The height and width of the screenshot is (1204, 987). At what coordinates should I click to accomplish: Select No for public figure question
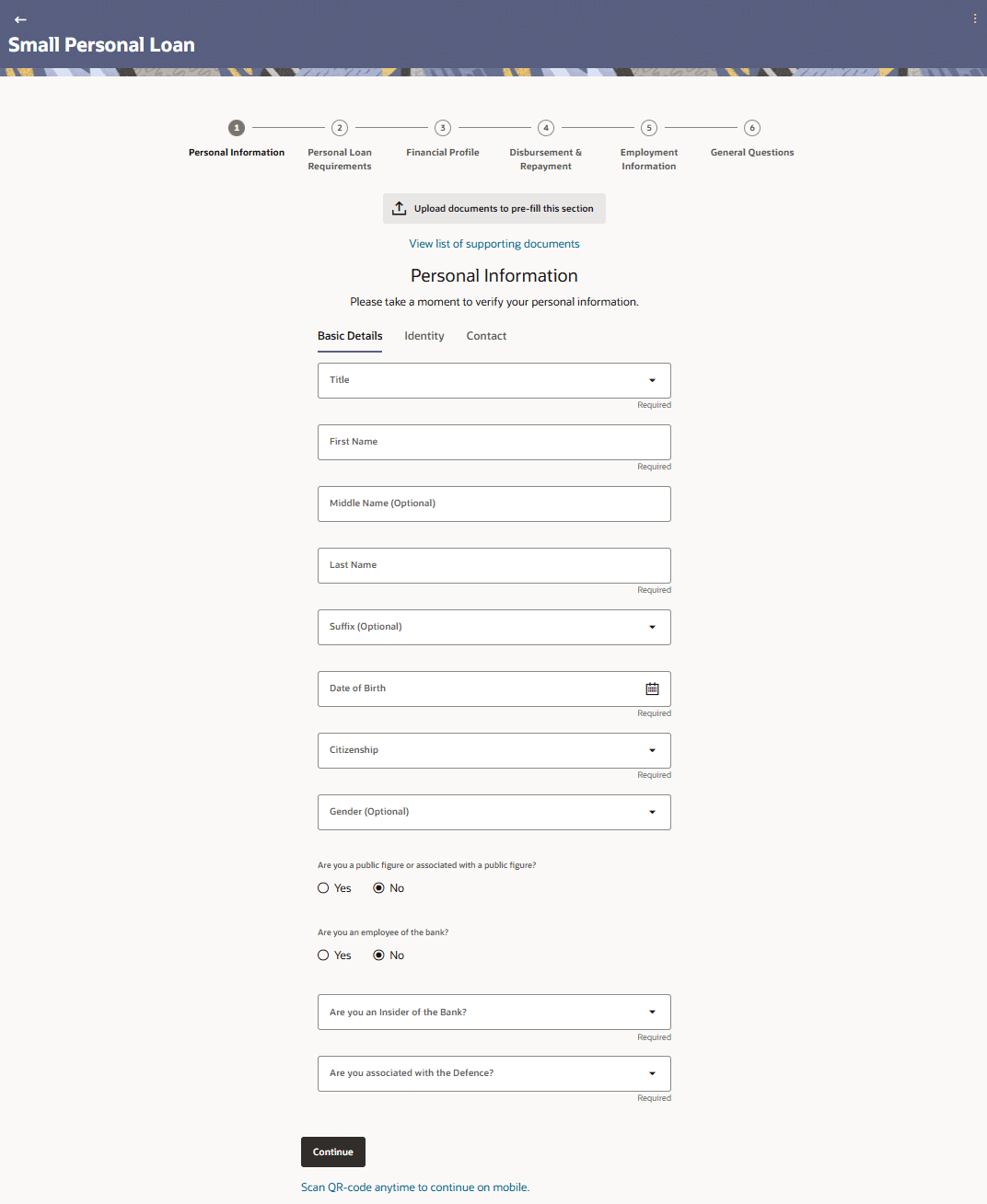(378, 888)
